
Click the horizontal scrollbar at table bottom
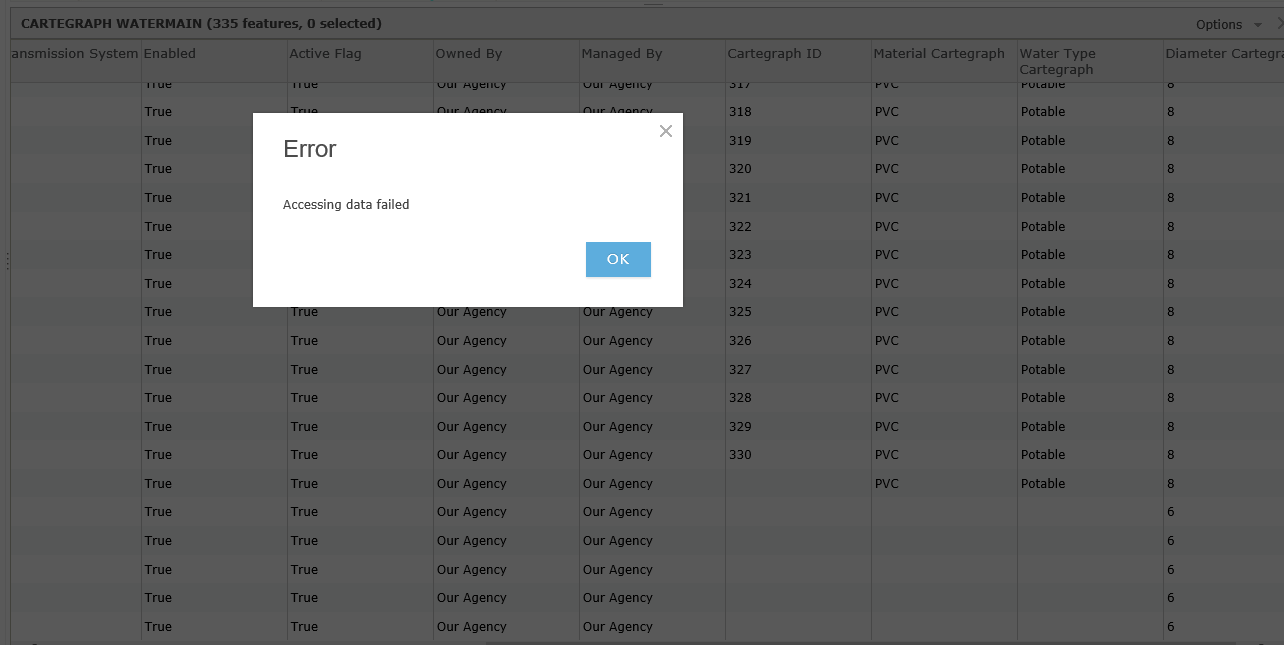click(x=860, y=642)
